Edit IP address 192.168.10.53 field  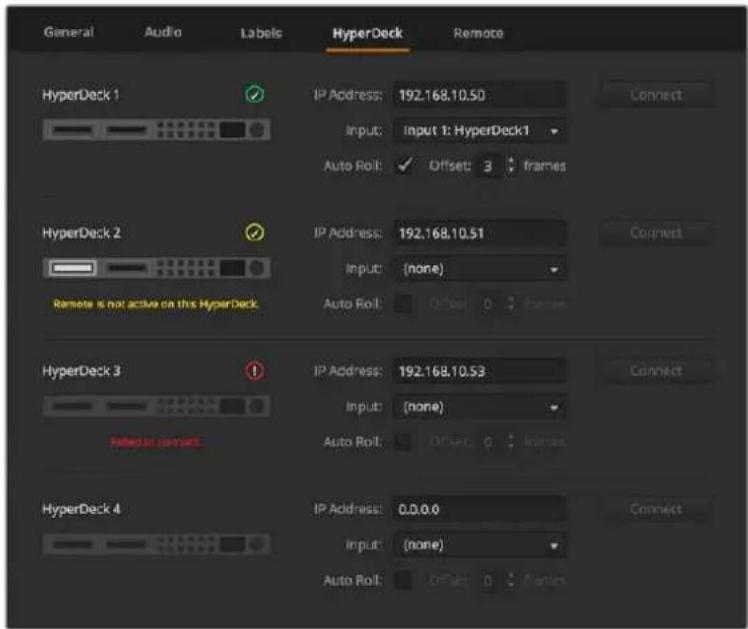point(479,371)
